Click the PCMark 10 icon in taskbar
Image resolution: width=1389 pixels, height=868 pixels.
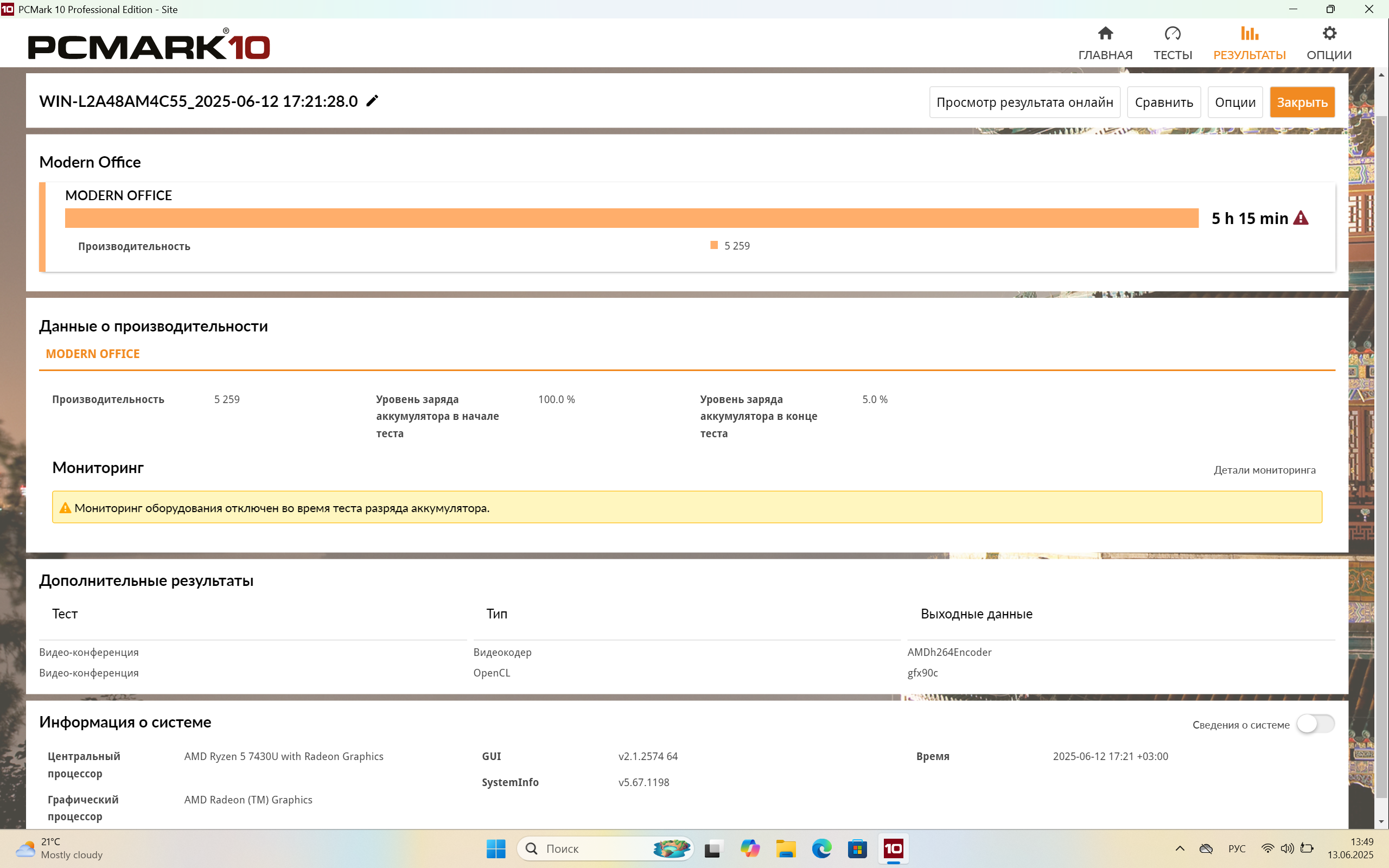[x=893, y=848]
